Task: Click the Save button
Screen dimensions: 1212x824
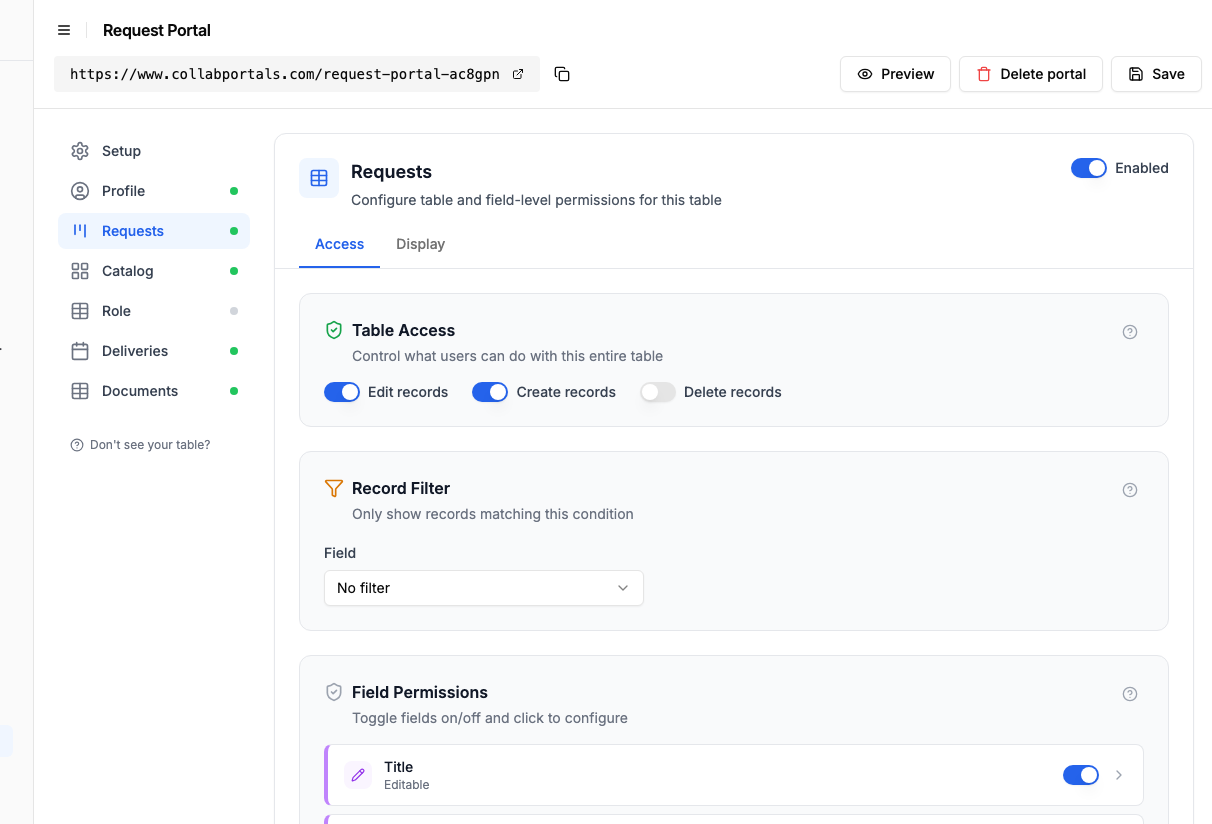Action: click(x=1156, y=74)
